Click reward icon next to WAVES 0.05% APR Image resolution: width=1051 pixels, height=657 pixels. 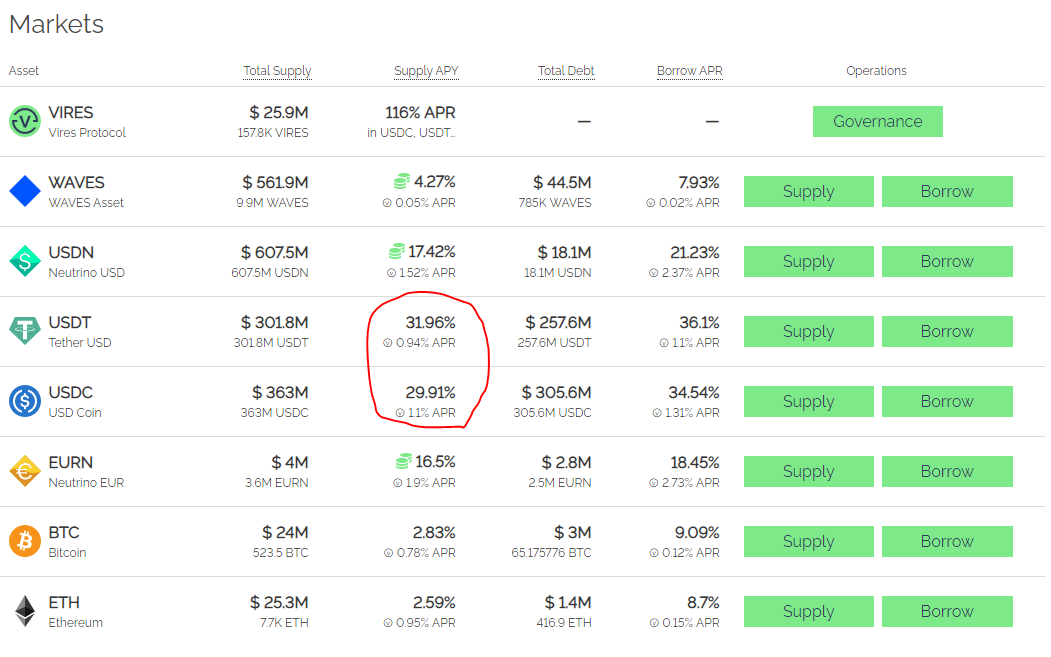tap(387, 202)
